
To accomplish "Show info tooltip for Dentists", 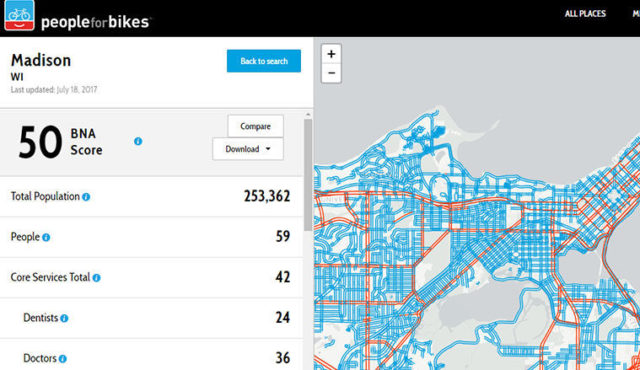I will point(64,318).
